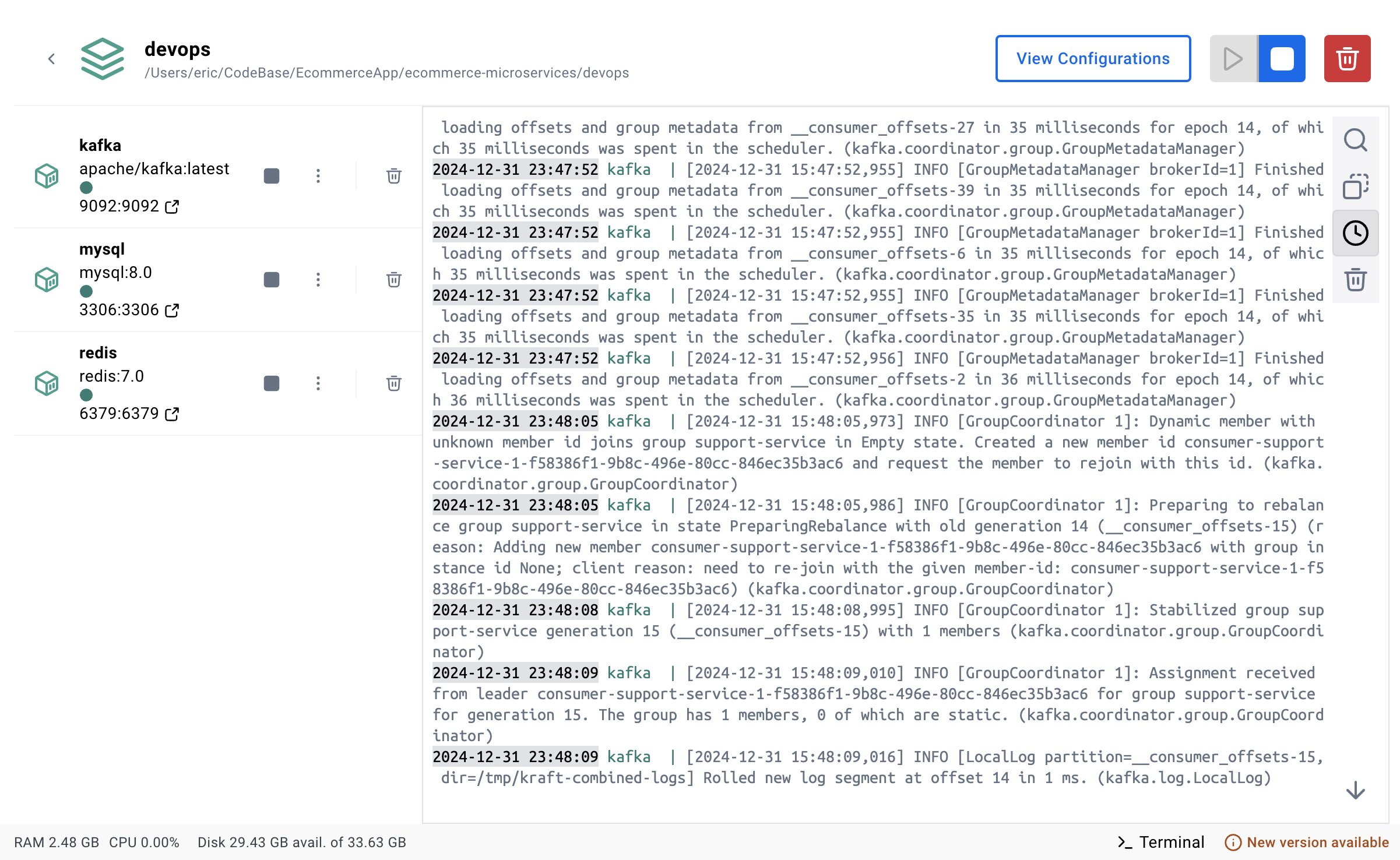Expand Redis container options menu
Image resolution: width=1400 pixels, height=860 pixels.
318,382
